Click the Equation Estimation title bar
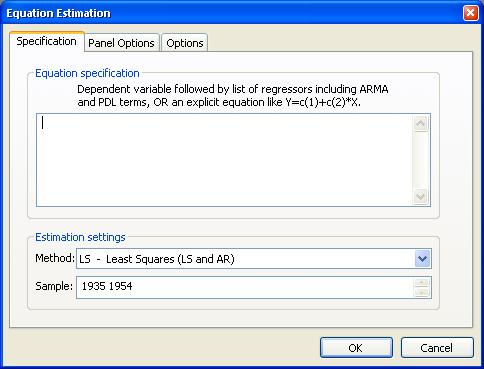The image size is (484, 369). [x=233, y=13]
